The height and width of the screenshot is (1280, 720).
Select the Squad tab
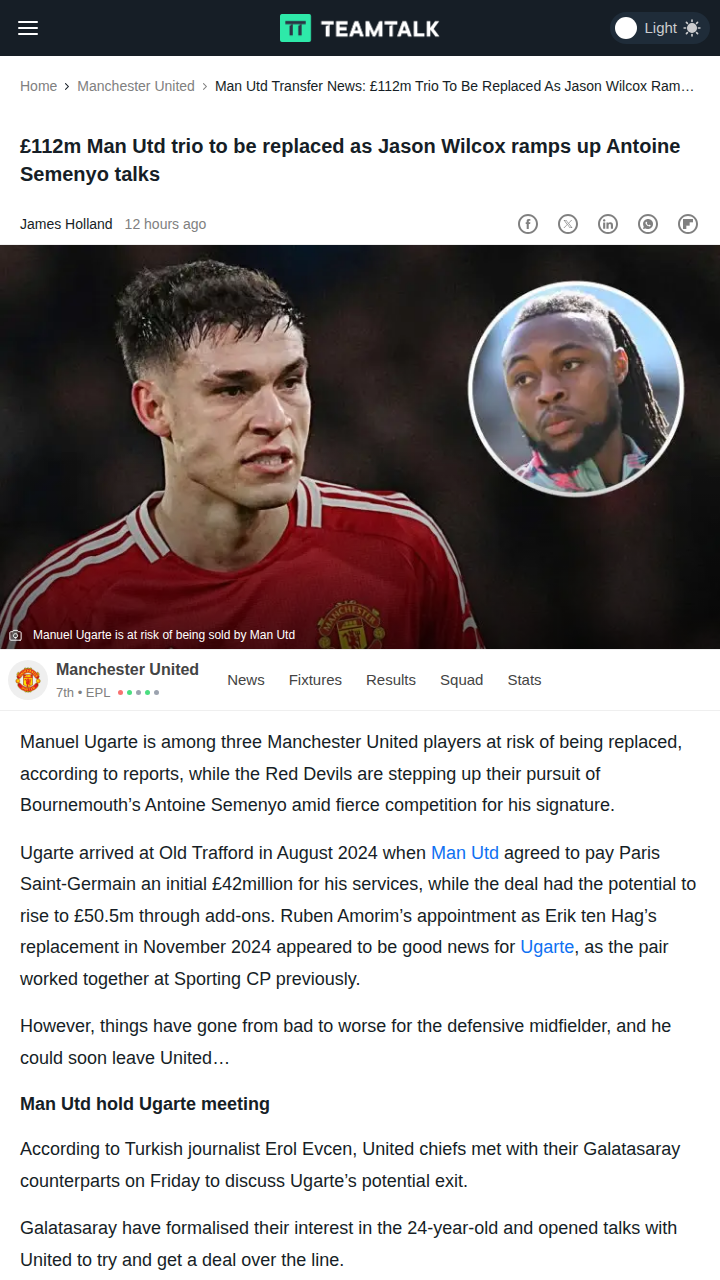(461, 680)
